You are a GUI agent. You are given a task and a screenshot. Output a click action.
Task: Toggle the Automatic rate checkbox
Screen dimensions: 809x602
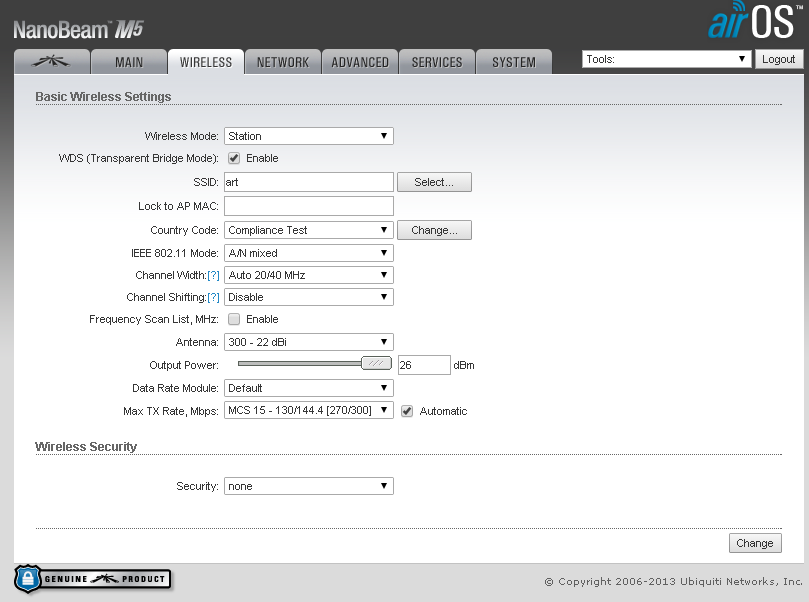pyautogui.click(x=407, y=411)
